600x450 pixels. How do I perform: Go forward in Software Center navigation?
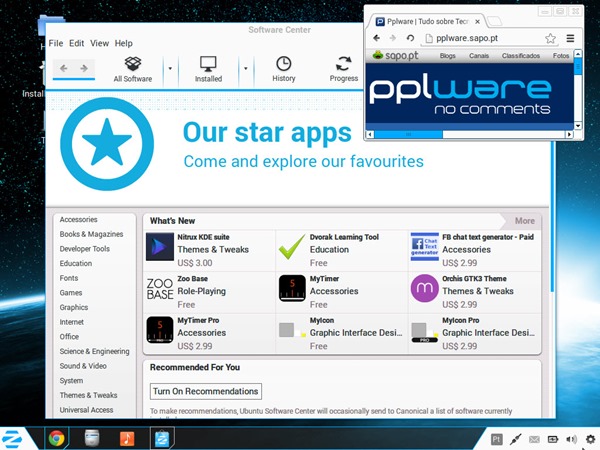(84, 68)
